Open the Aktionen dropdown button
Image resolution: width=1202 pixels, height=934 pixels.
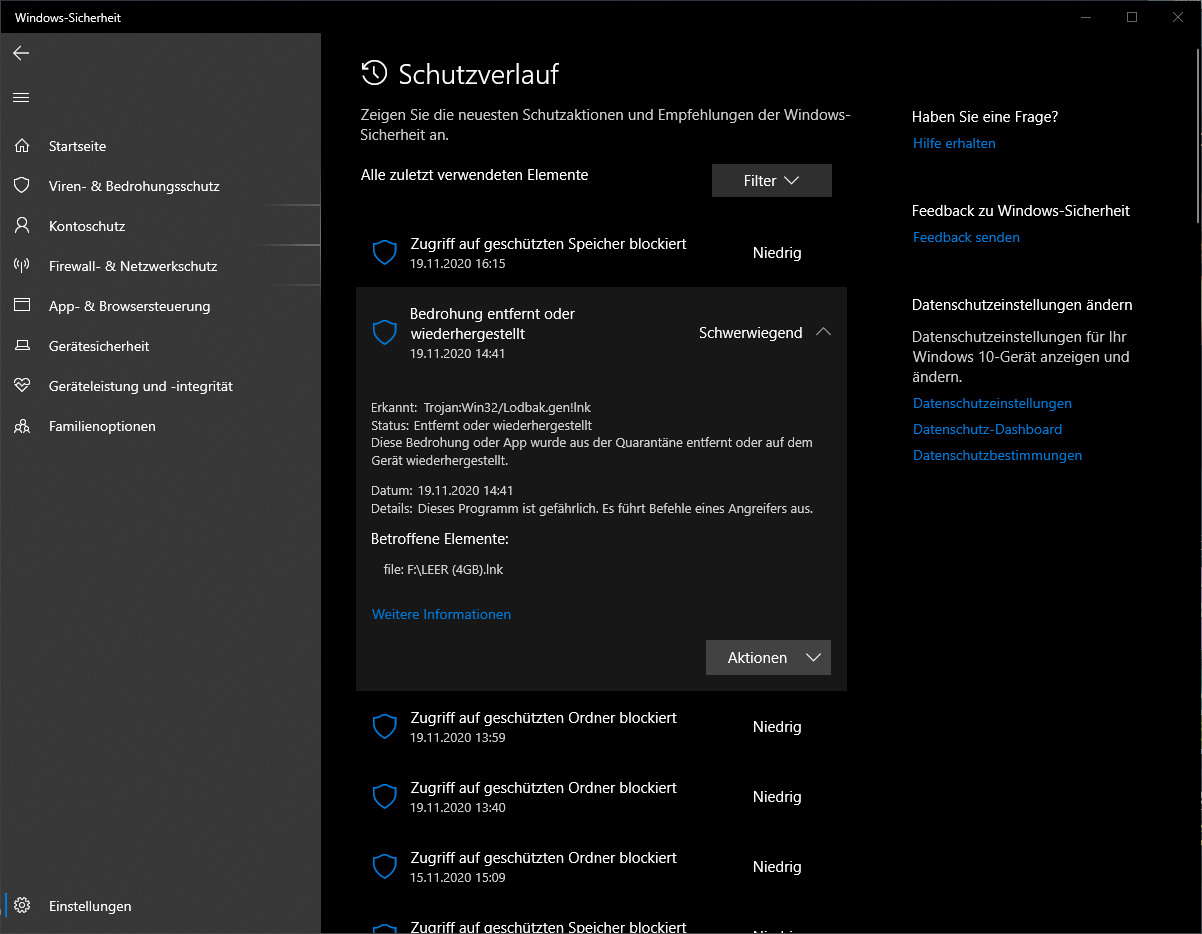click(768, 658)
